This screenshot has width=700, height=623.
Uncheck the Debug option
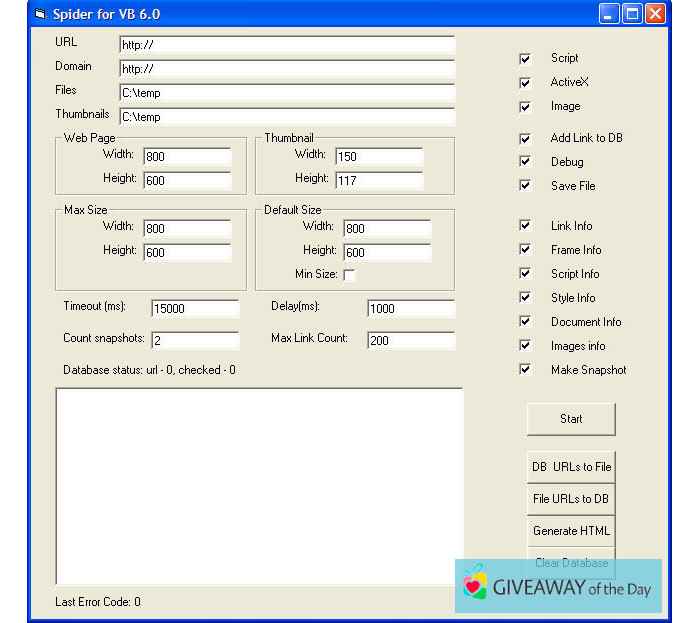pyautogui.click(x=525, y=162)
